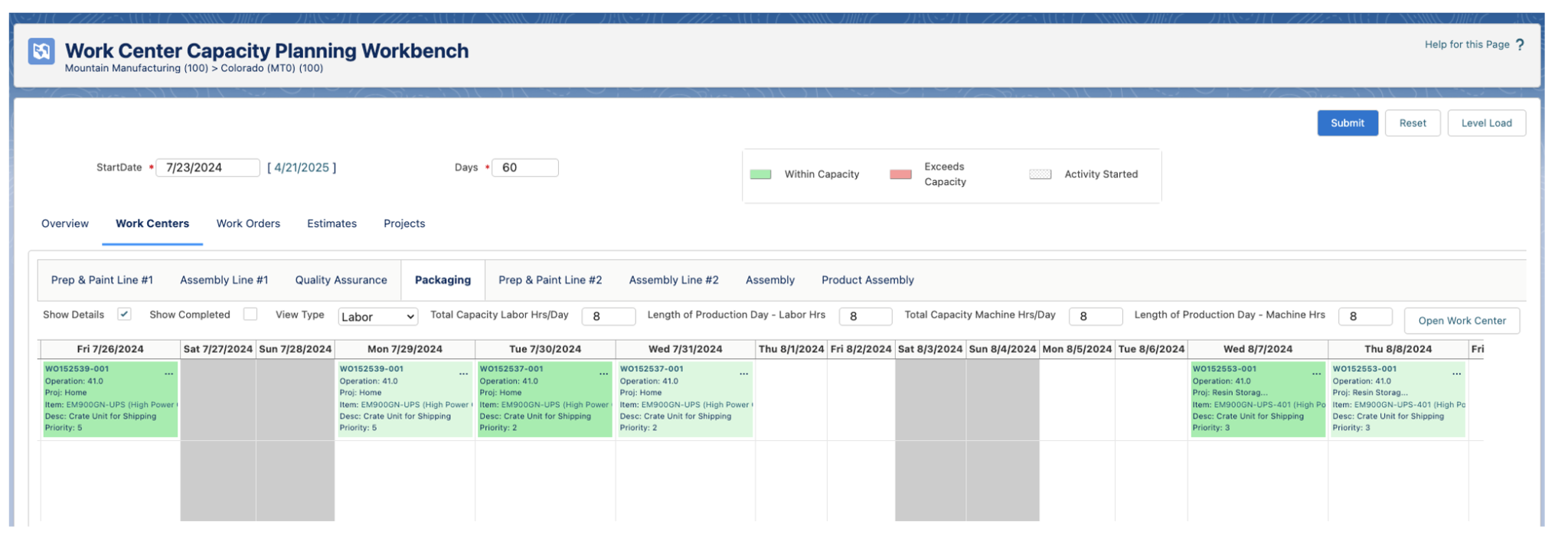This screenshot has width=1568, height=558.
Task: Open ellipsis menu on Fri 7/26 work order card
Action: (168, 374)
